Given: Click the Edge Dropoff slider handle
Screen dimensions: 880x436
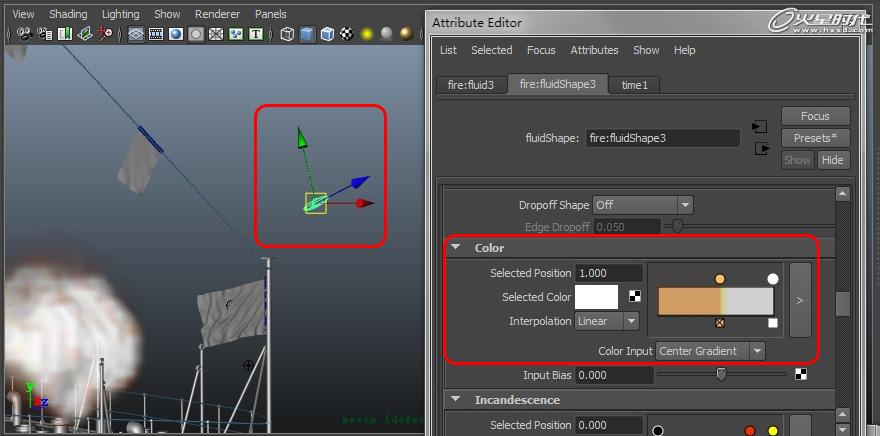Looking at the screenshot, I should pyautogui.click(x=677, y=227).
